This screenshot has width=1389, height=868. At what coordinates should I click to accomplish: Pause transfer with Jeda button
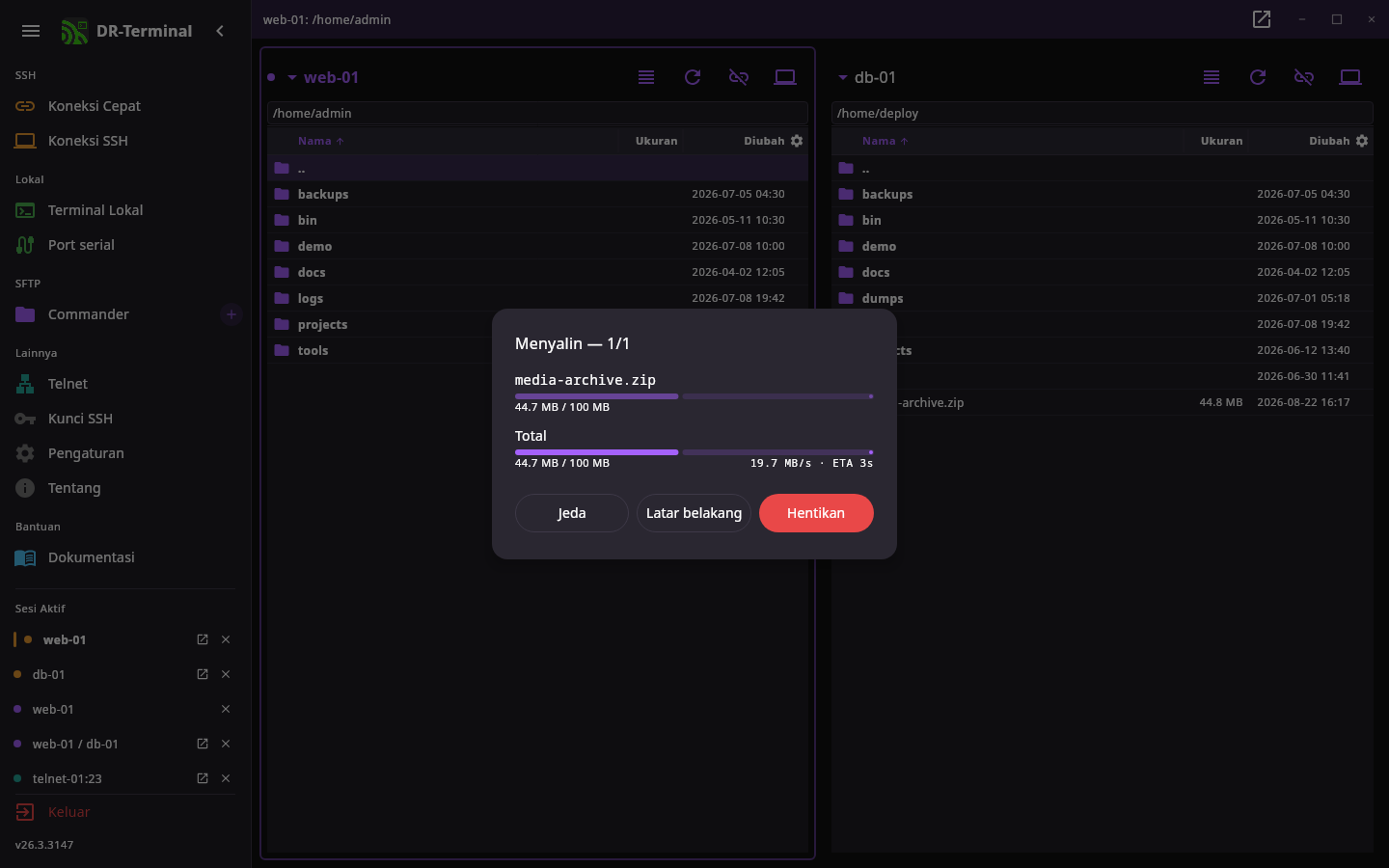coord(572,513)
